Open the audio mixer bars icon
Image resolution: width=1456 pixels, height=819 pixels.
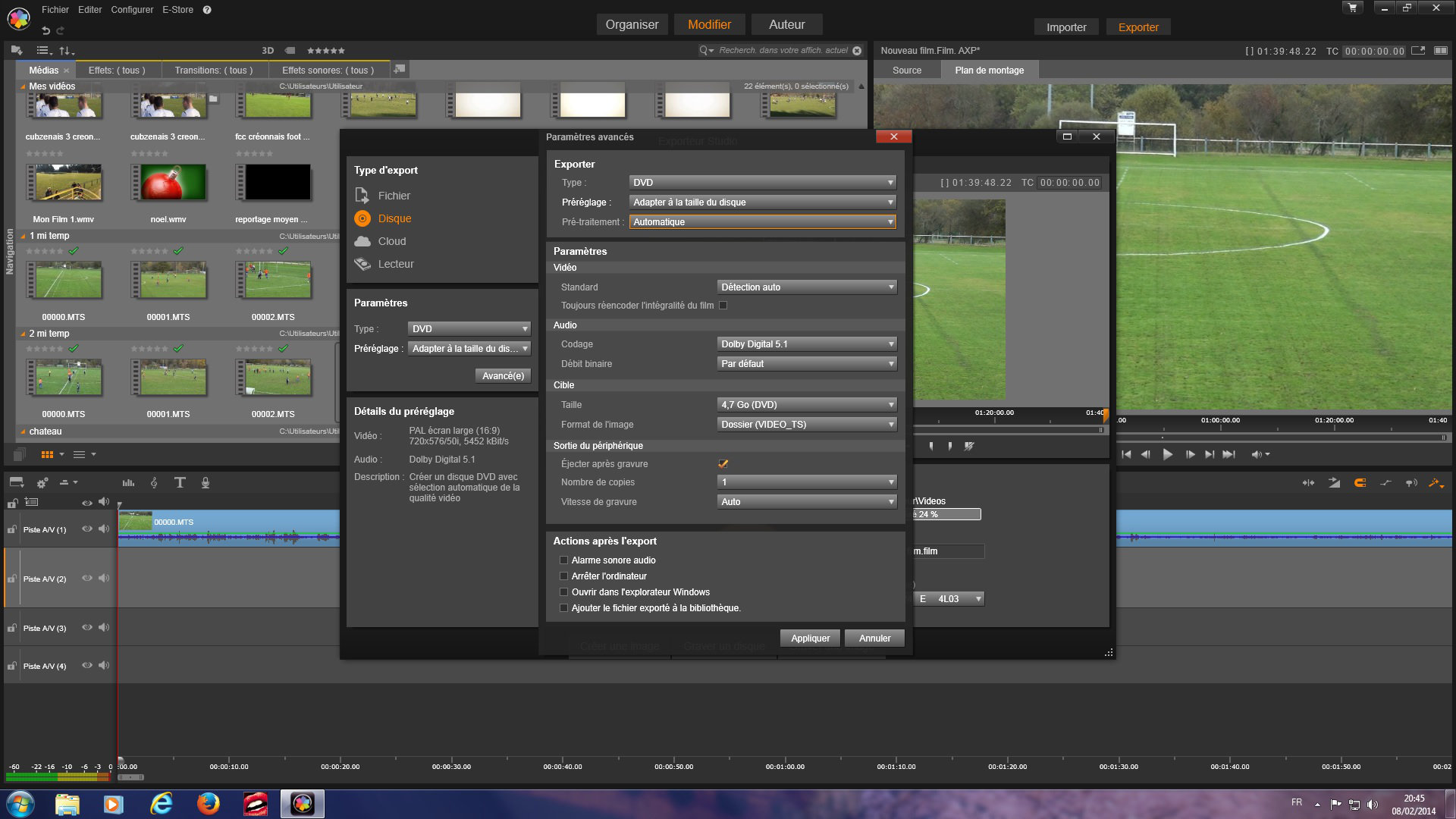coord(128,482)
